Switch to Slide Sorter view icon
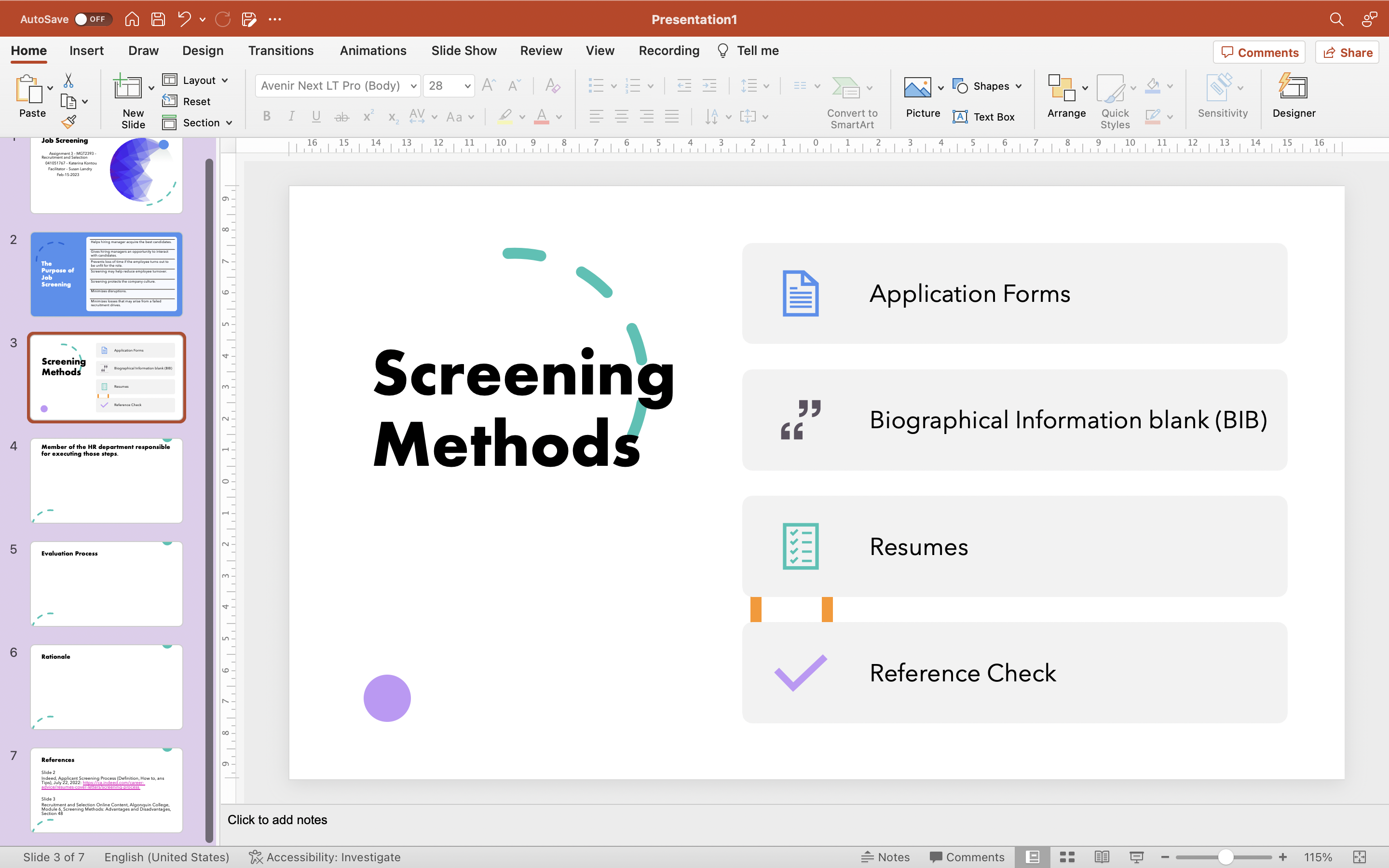The height and width of the screenshot is (868, 1389). pyautogui.click(x=1067, y=857)
